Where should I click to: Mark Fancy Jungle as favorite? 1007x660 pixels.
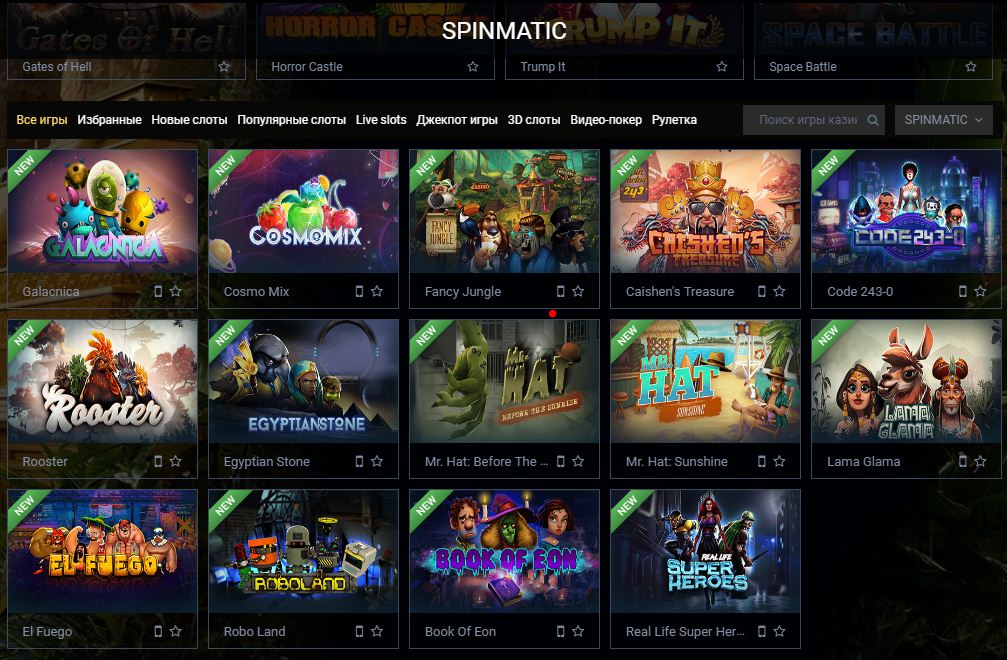(578, 291)
